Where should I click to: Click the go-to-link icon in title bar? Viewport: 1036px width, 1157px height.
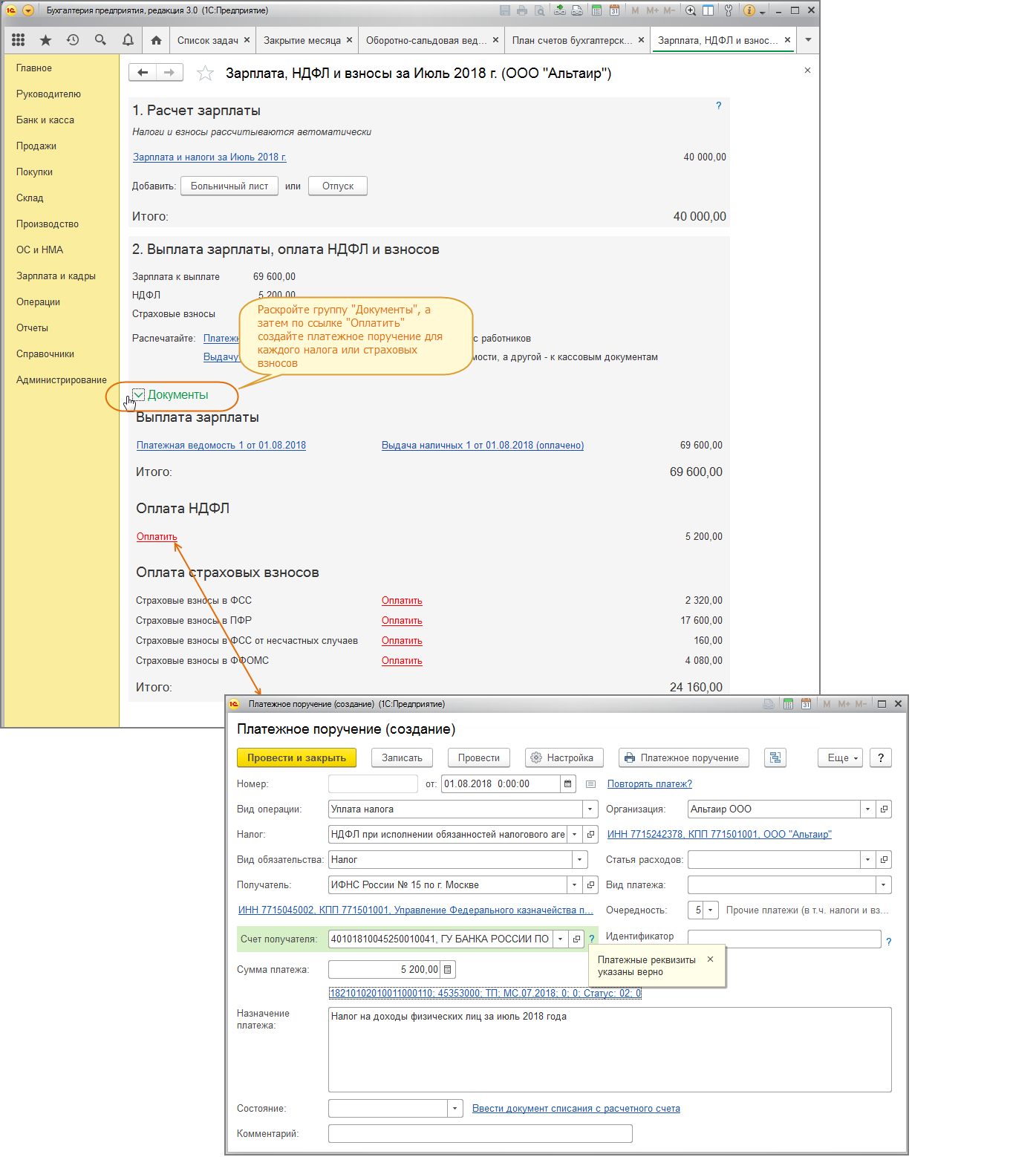[x=577, y=10]
